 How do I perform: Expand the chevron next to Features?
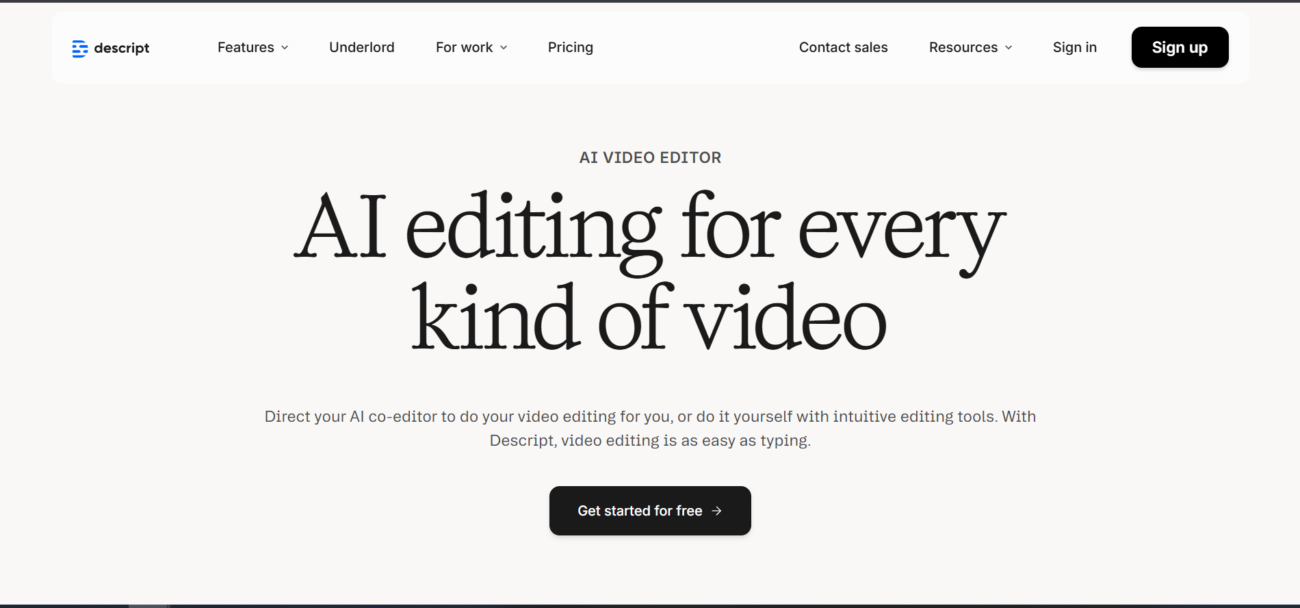(285, 48)
